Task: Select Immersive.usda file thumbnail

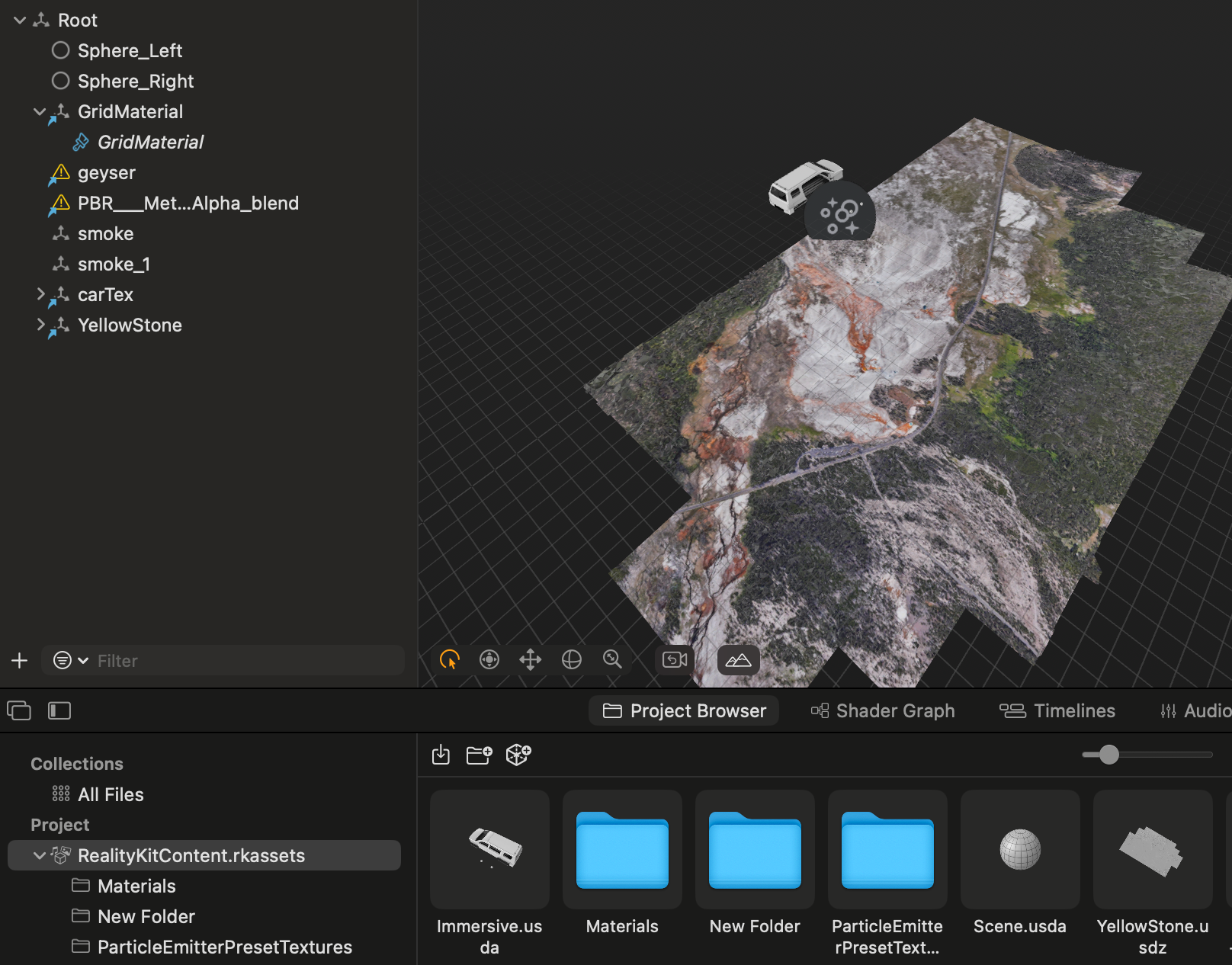Action: tap(489, 849)
